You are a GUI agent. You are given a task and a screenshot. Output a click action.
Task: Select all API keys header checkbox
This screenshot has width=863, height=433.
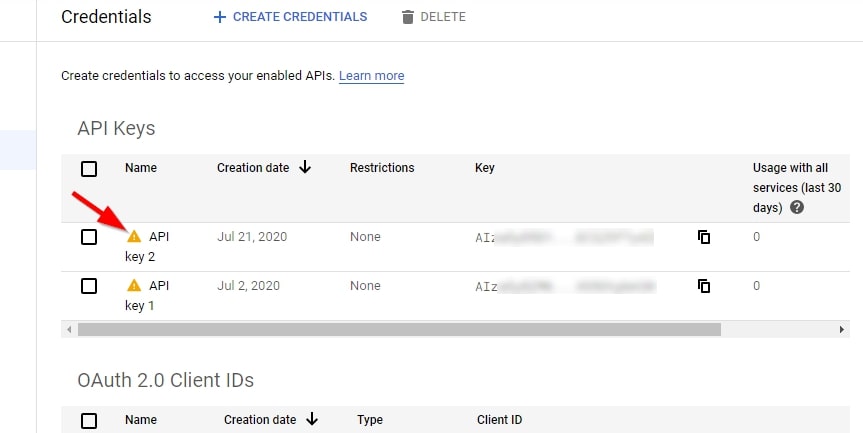pos(89,168)
